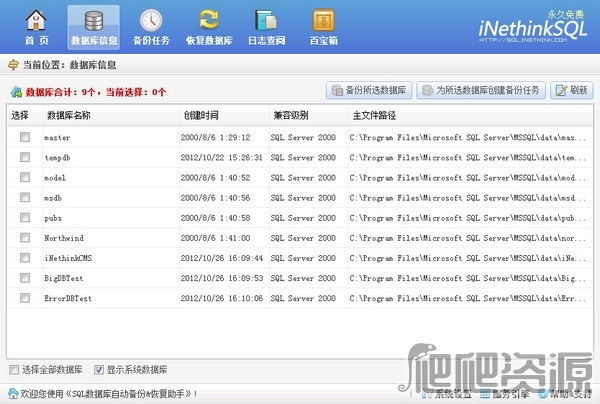Open 帮助&支持 link in status bar
The width and height of the screenshot is (600, 404).
[x=570, y=394]
